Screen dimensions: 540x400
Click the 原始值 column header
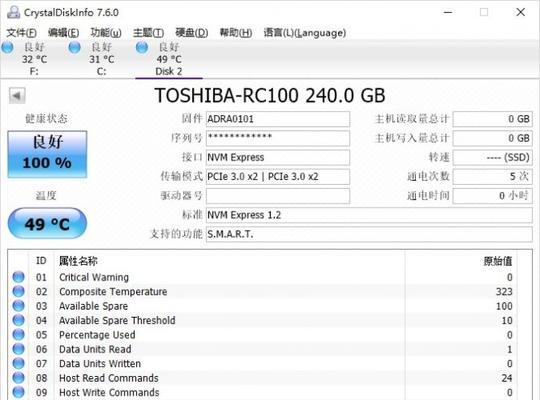pos(498,261)
